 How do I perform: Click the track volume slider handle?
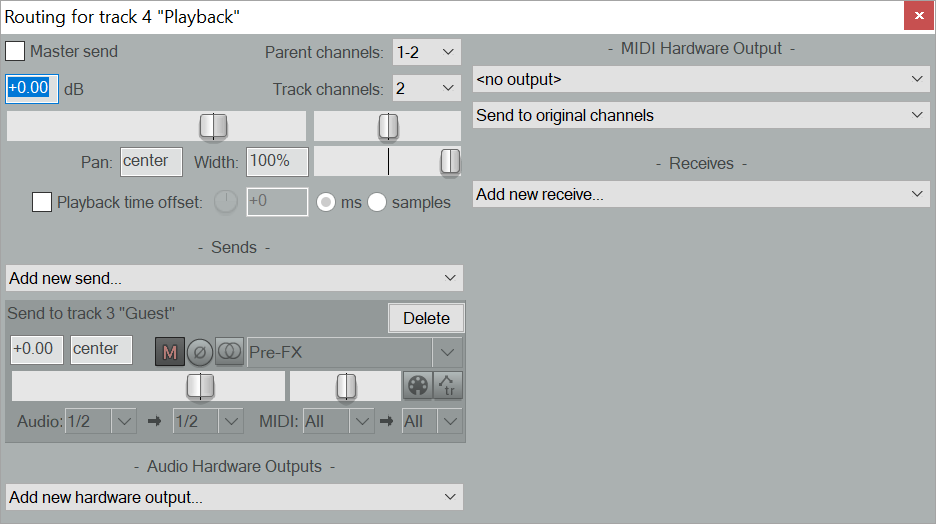click(213, 126)
